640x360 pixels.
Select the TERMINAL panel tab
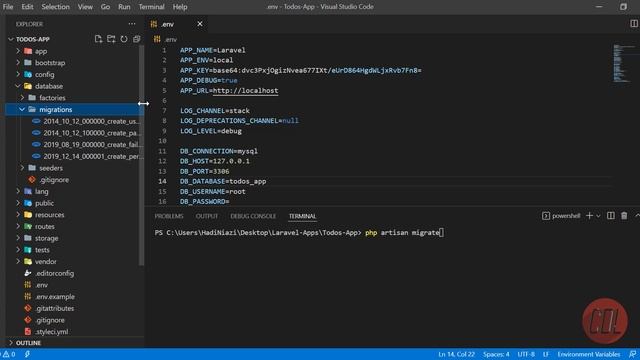pos(302,216)
